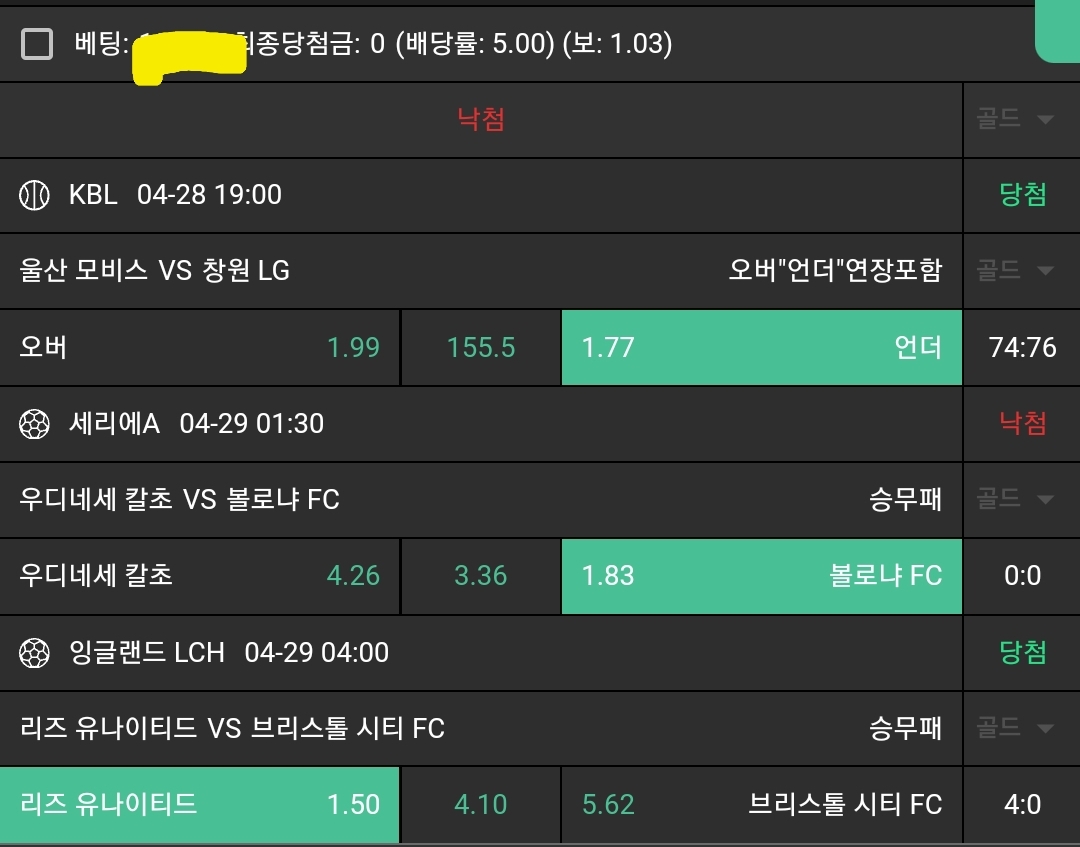Pick 브리스톨 시티 FC at 5.62
The image size is (1080, 847).
[761, 804]
